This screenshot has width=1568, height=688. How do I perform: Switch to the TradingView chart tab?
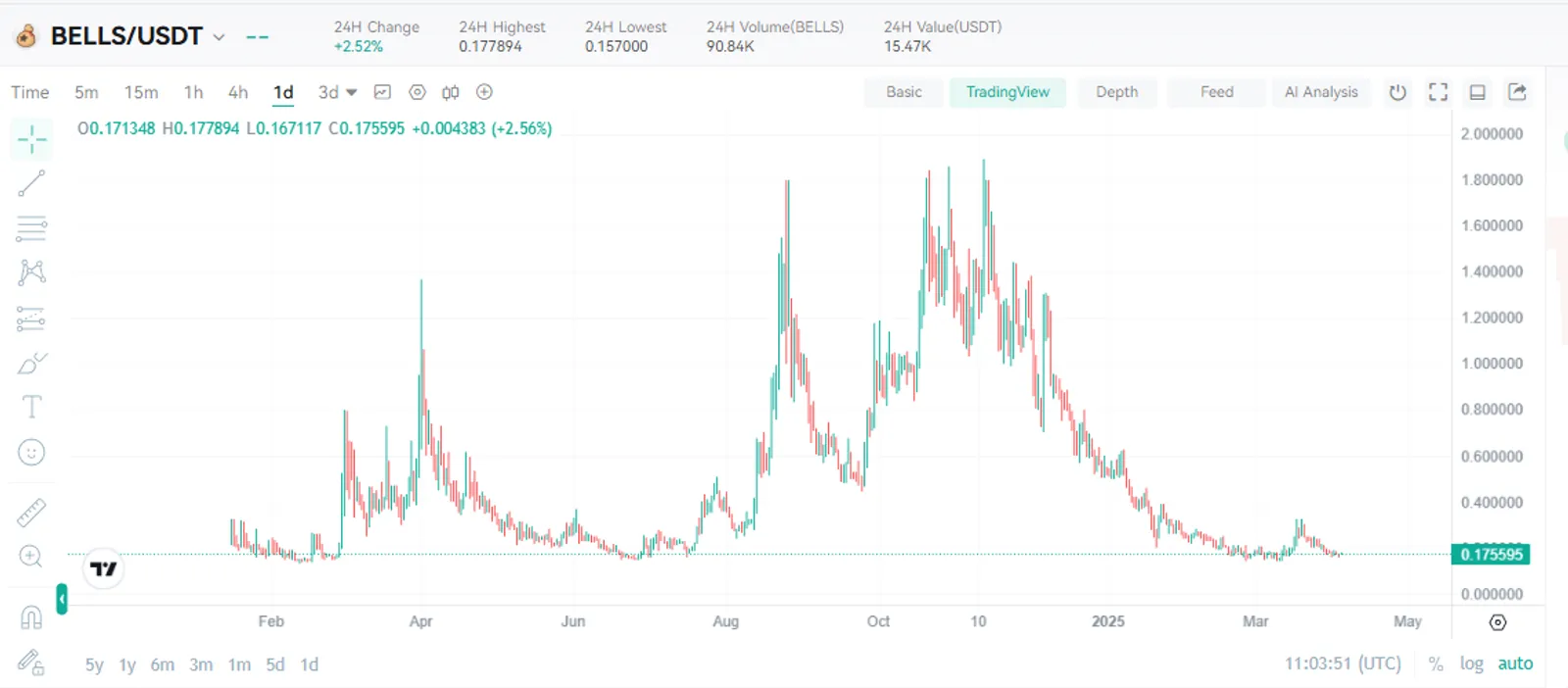1007,92
